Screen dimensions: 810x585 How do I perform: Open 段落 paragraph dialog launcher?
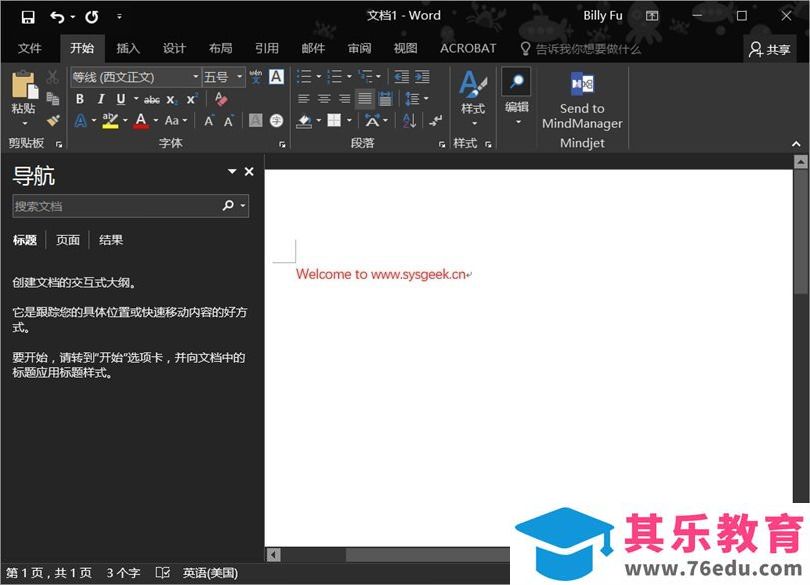pos(442,145)
